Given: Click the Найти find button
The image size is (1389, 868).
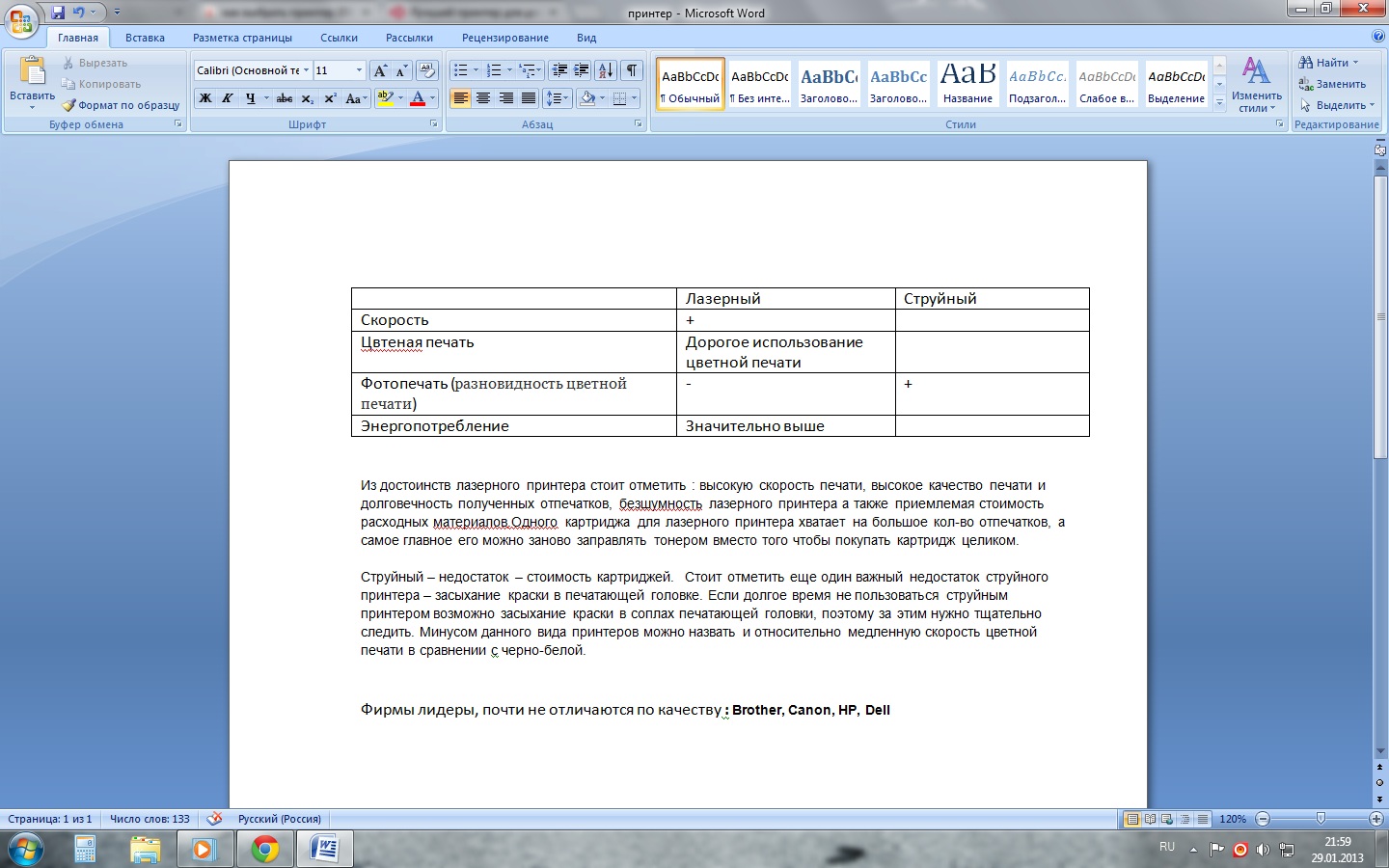Looking at the screenshot, I should pyautogui.click(x=1329, y=63).
